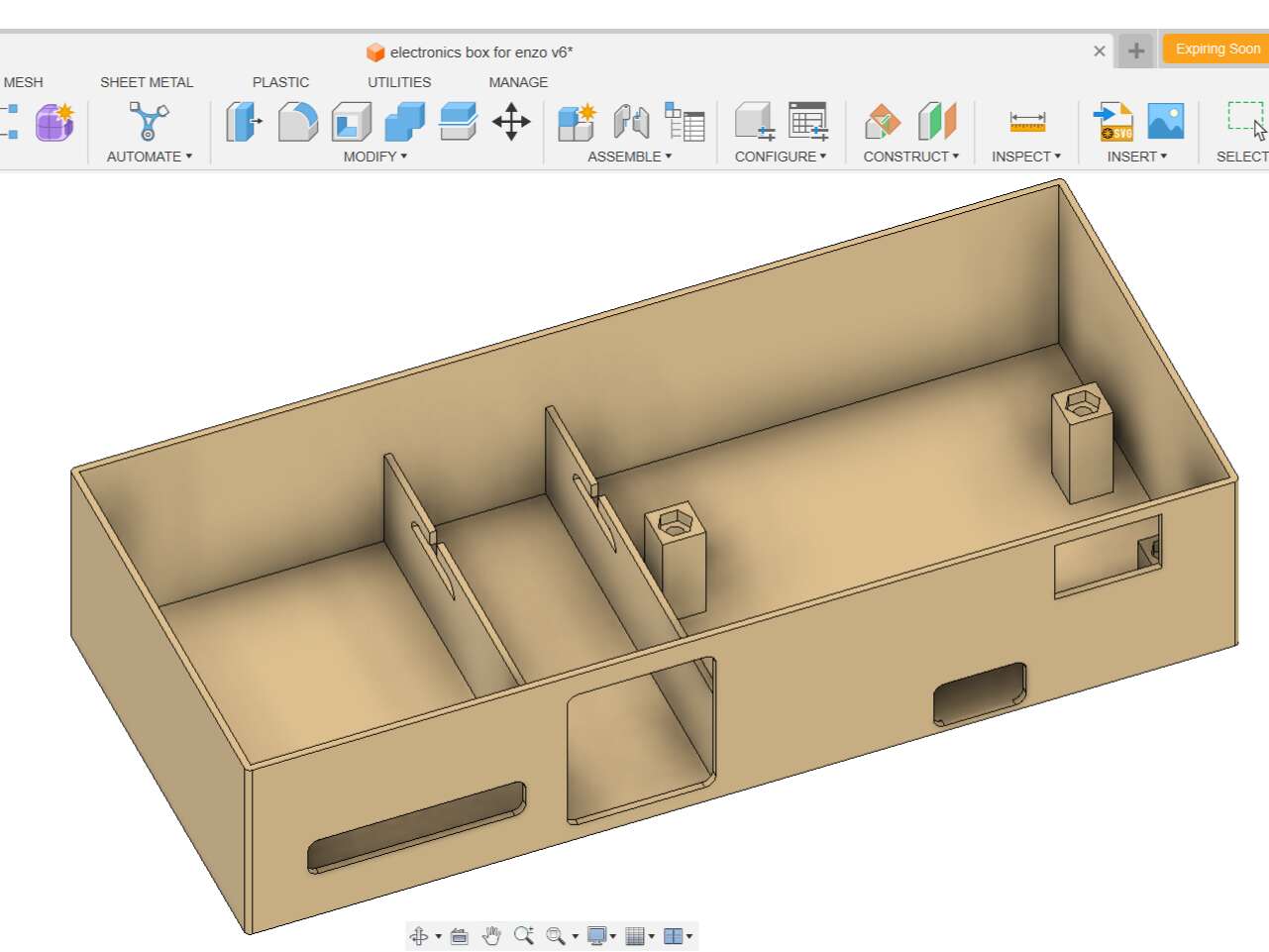Click the Joint tool icon
The height and width of the screenshot is (952, 1269).
(631, 122)
